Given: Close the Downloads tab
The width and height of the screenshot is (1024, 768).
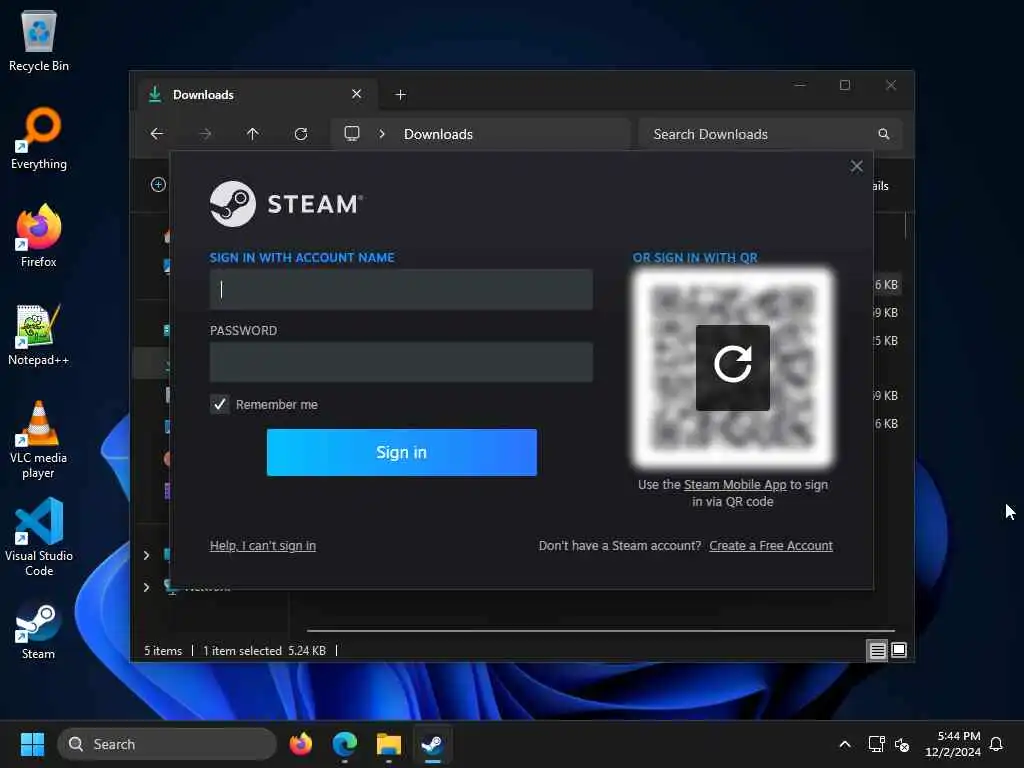Looking at the screenshot, I should (x=357, y=94).
